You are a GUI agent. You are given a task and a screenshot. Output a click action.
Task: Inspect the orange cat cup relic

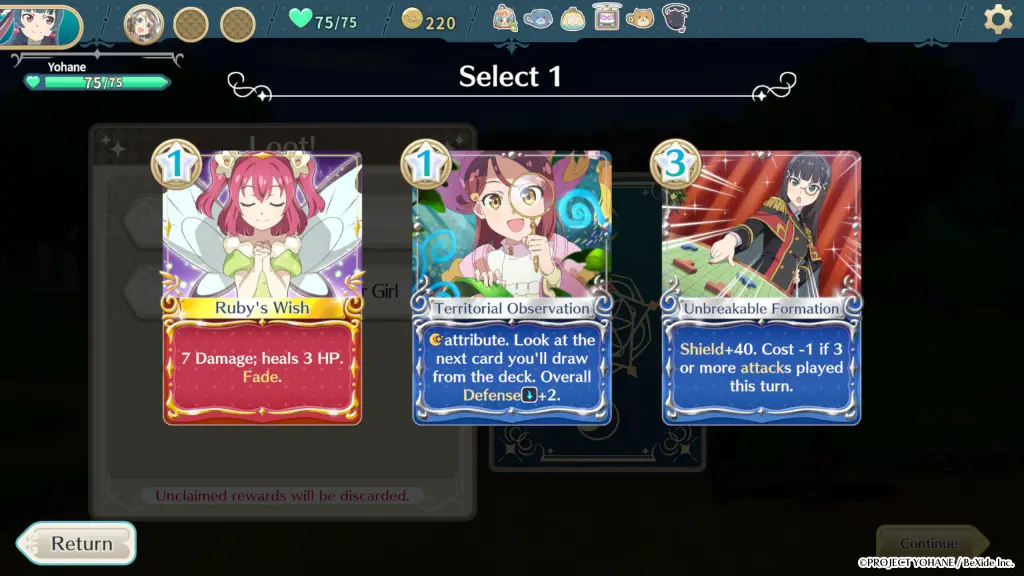click(640, 18)
